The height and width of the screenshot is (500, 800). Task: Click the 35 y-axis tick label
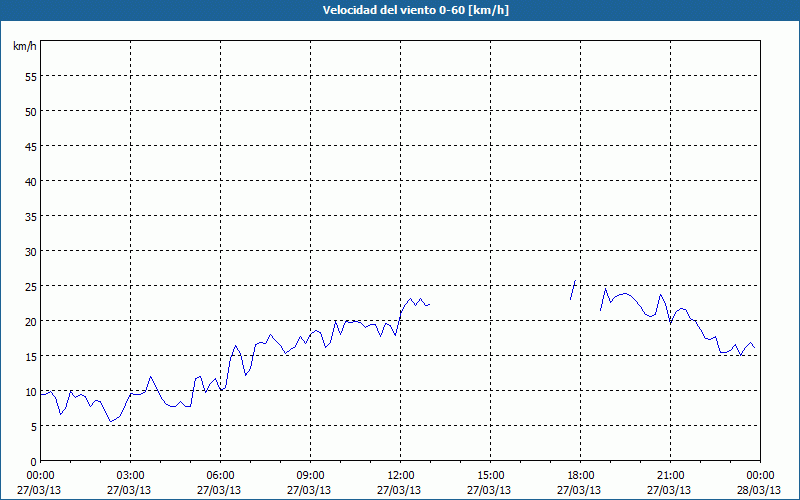(x=31, y=217)
